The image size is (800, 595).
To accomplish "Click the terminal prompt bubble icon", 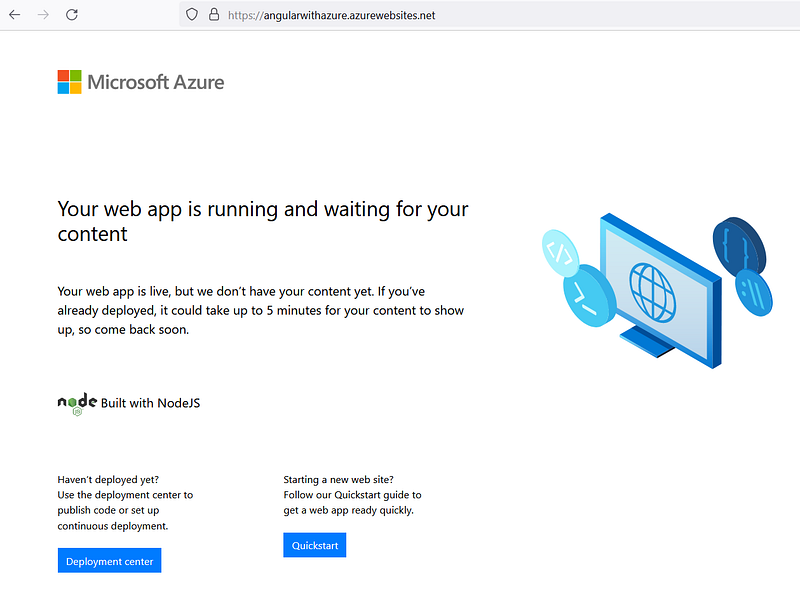I will (x=589, y=296).
